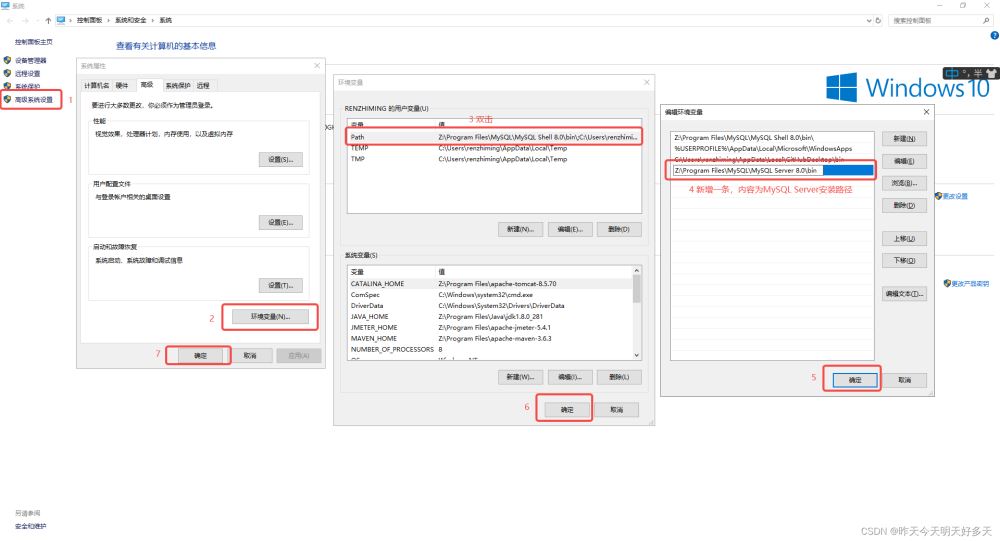Select 控制面板 breadcrumb
The height and width of the screenshot is (541, 1000).
(x=89, y=20)
